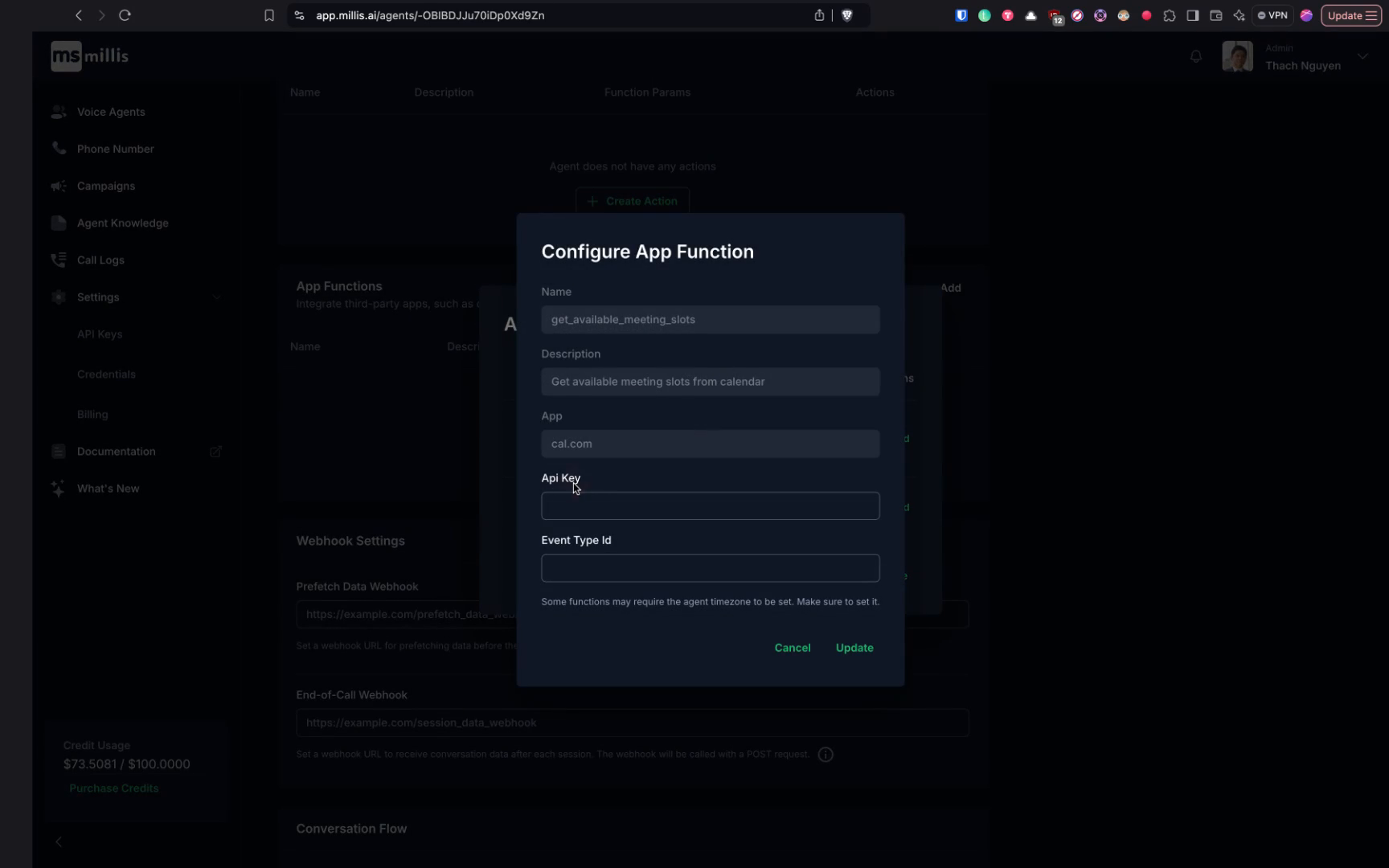
Task: Open Phone Number via its phone icon
Action: [58, 149]
